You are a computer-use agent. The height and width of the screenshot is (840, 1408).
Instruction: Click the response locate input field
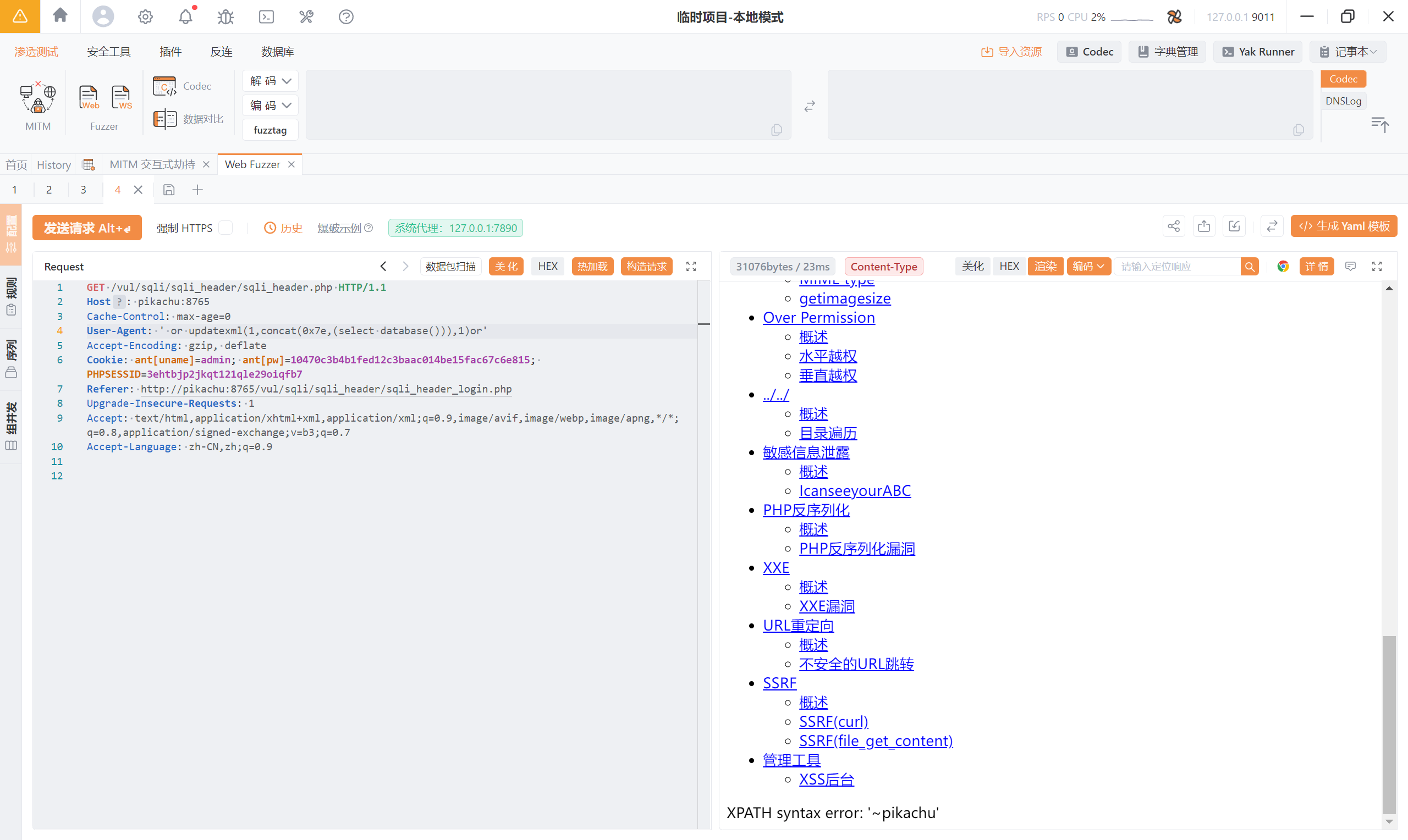(x=1176, y=266)
